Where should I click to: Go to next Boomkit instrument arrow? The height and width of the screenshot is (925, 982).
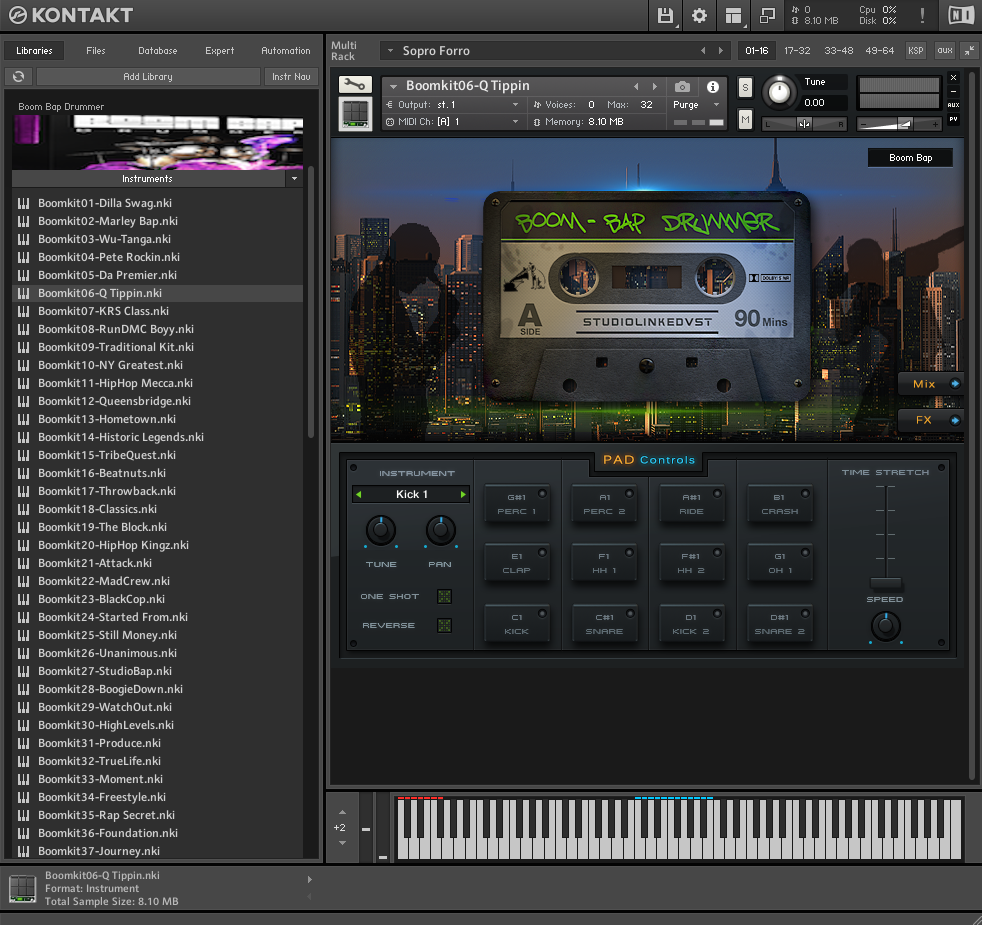coord(654,86)
